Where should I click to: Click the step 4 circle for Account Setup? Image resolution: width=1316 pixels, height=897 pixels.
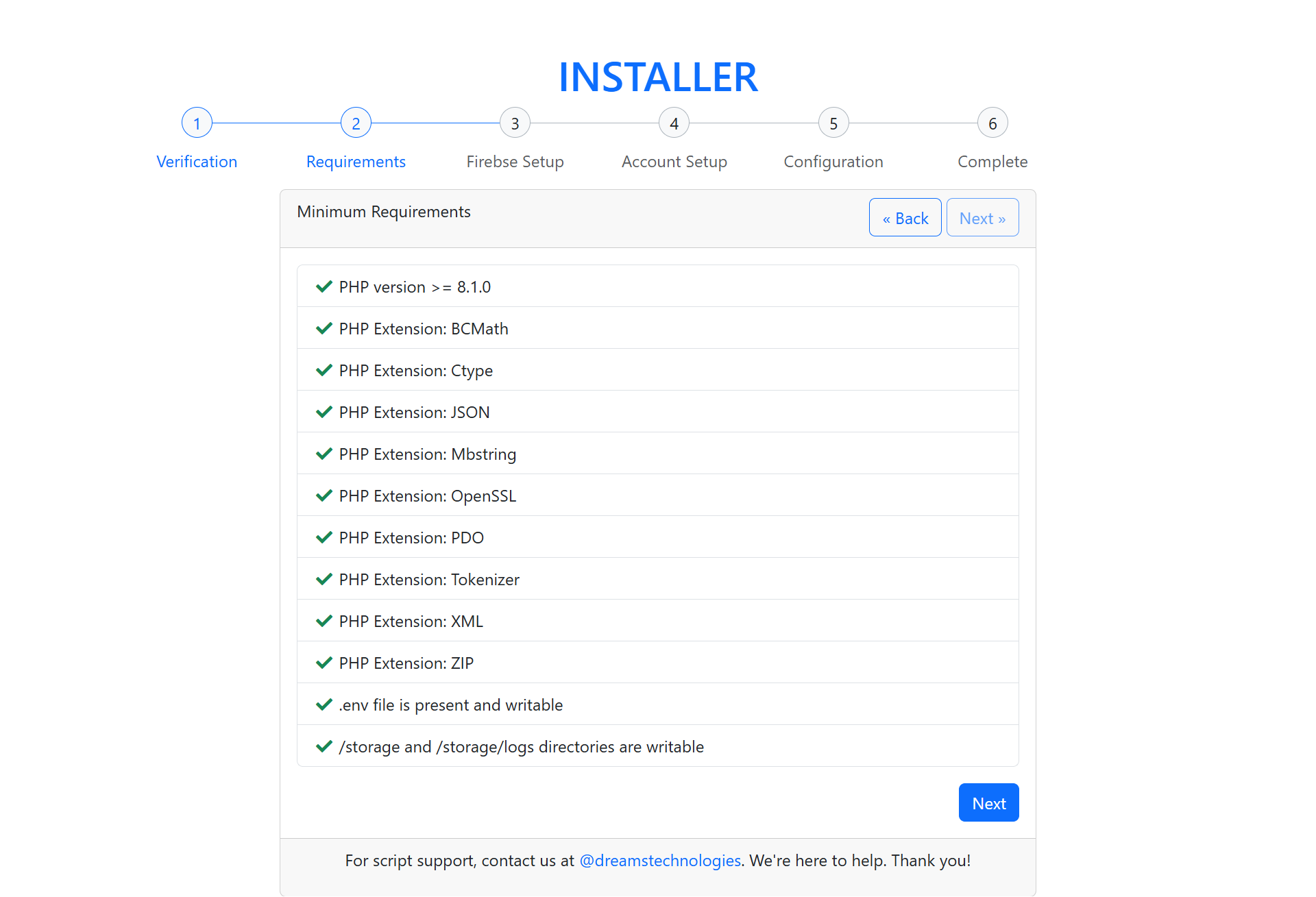(674, 123)
